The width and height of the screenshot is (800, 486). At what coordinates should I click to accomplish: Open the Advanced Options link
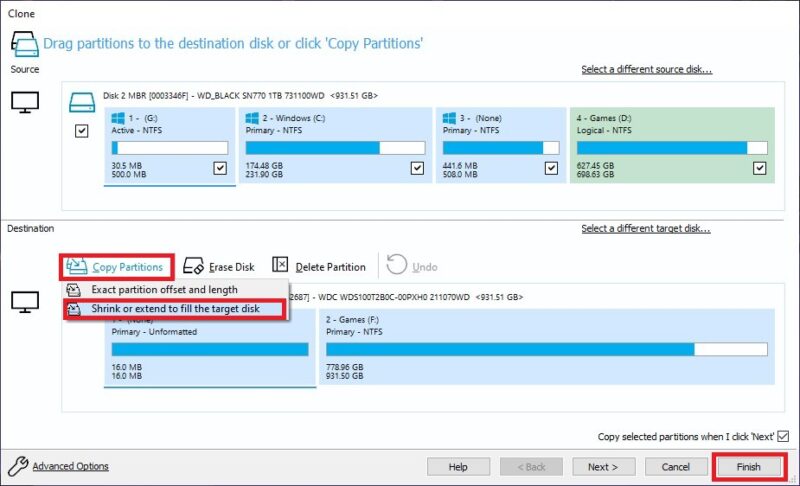point(70,466)
